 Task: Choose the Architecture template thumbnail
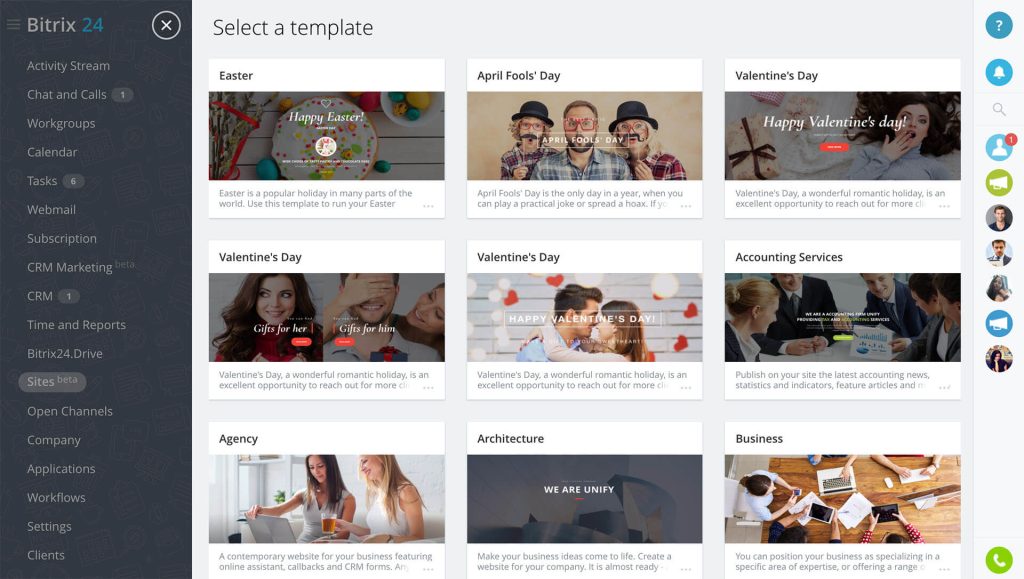(x=584, y=499)
